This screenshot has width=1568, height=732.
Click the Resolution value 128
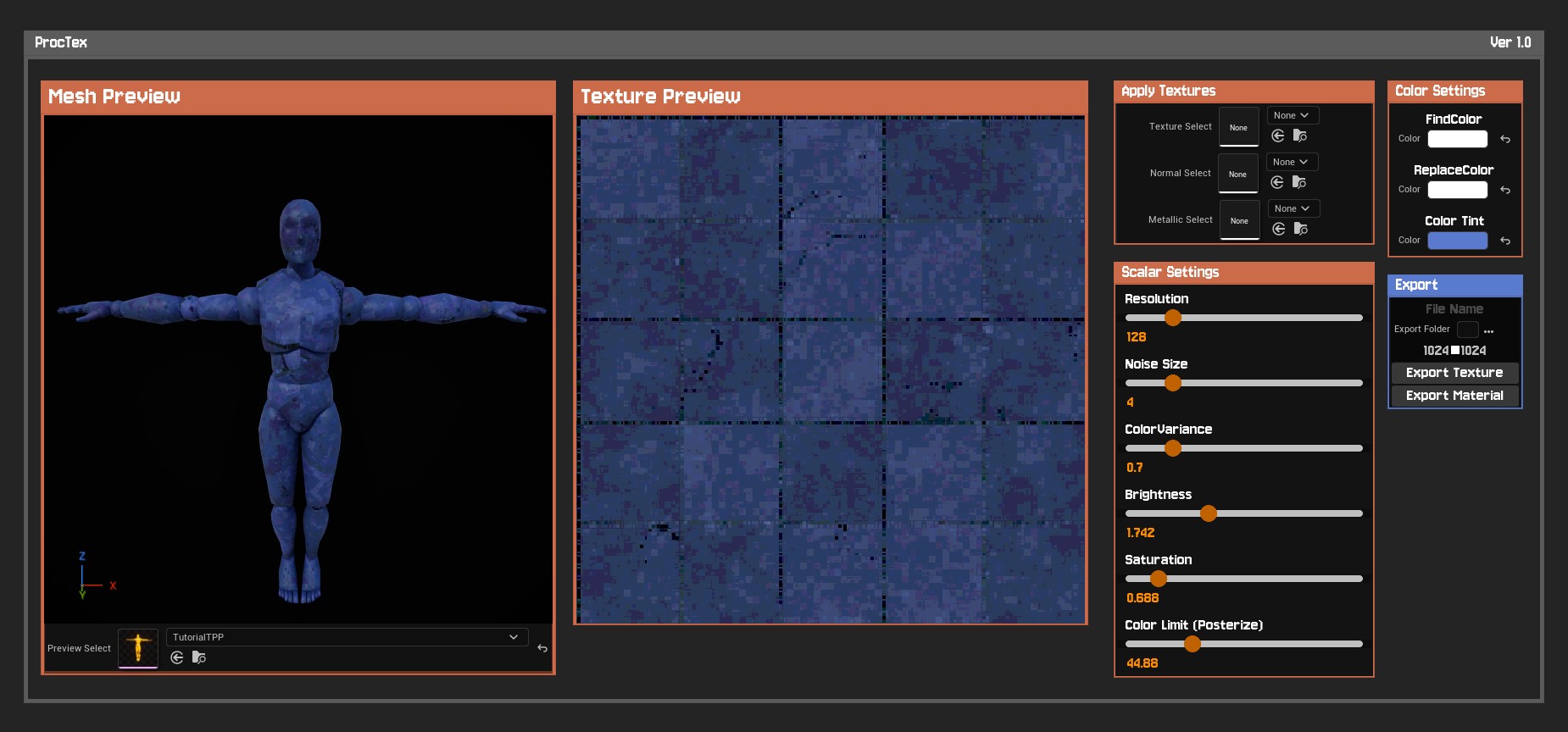[1136, 337]
